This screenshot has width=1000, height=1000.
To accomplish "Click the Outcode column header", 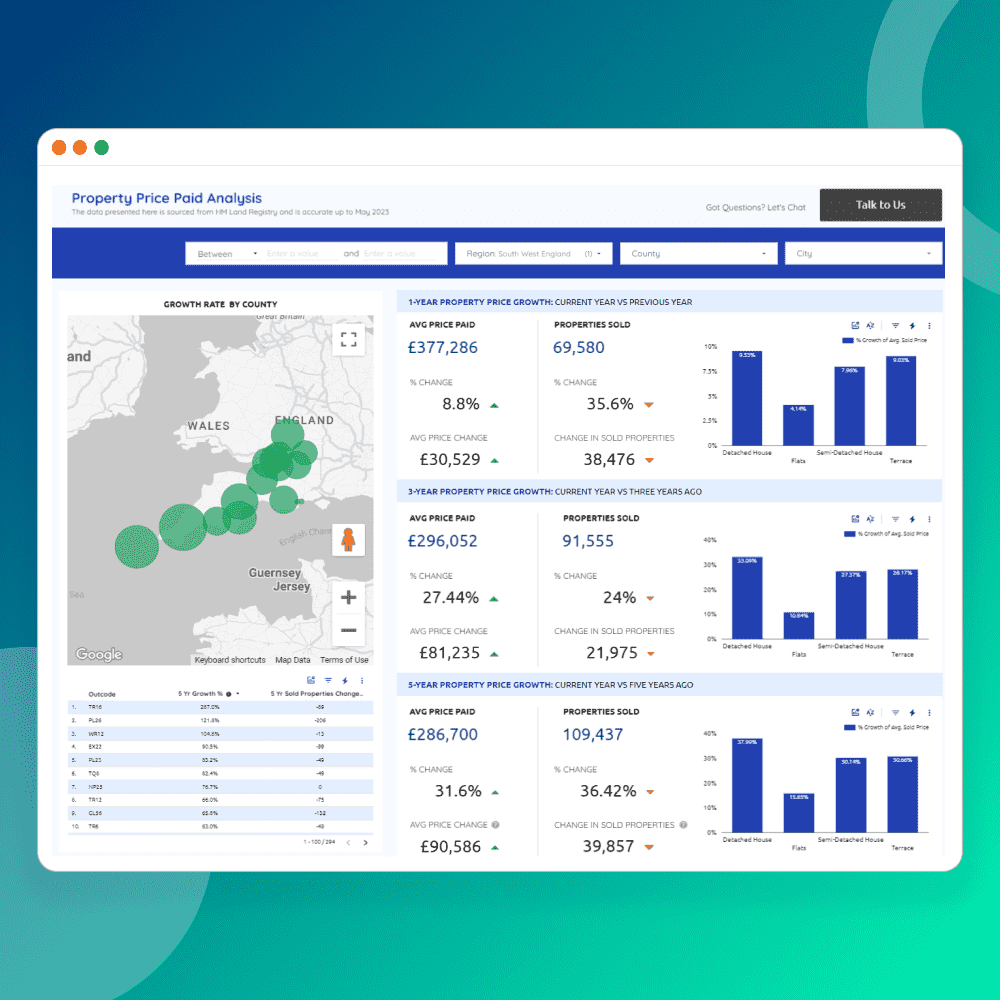I will pyautogui.click(x=102, y=694).
